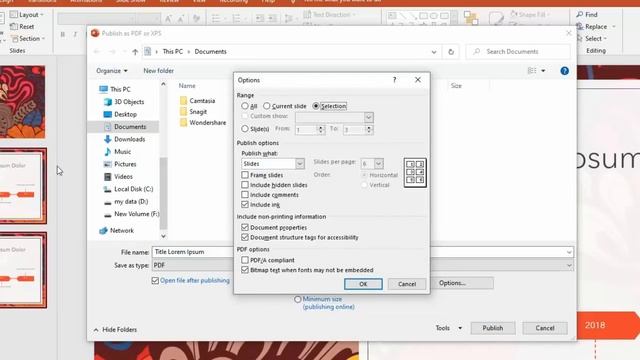
Task: Click Reset in Slides group
Action: click(x=22, y=27)
